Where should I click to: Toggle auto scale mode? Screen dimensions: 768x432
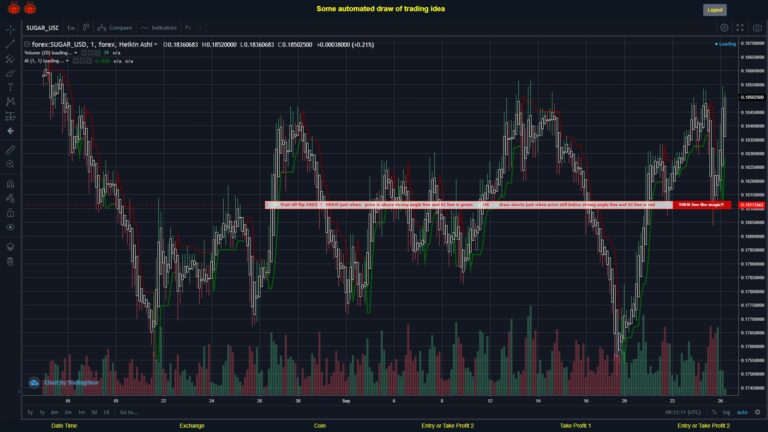pos(743,412)
